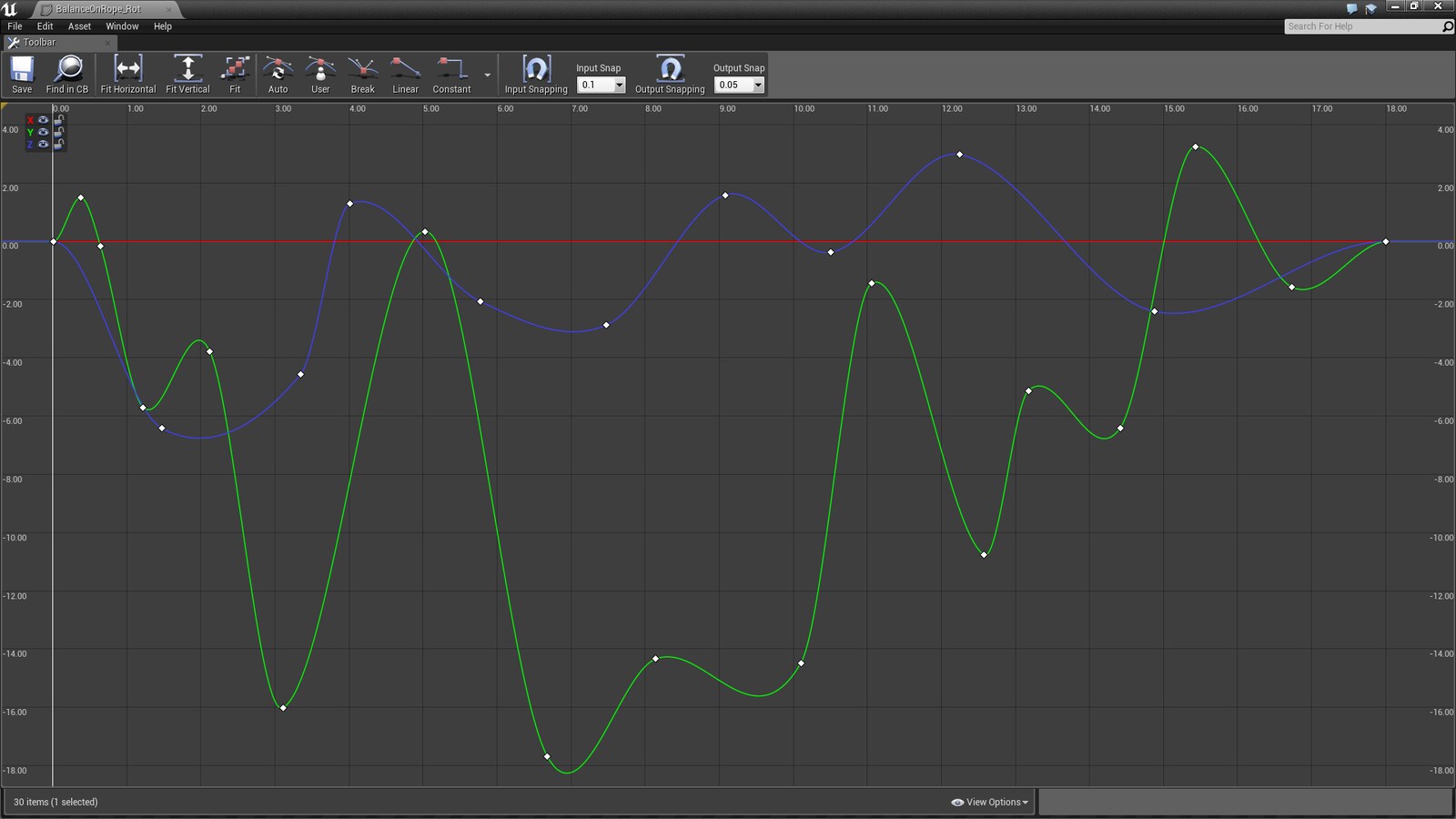Viewport: 1456px width, 819px height.
Task: Set tangent mode to Break
Action: point(362,74)
